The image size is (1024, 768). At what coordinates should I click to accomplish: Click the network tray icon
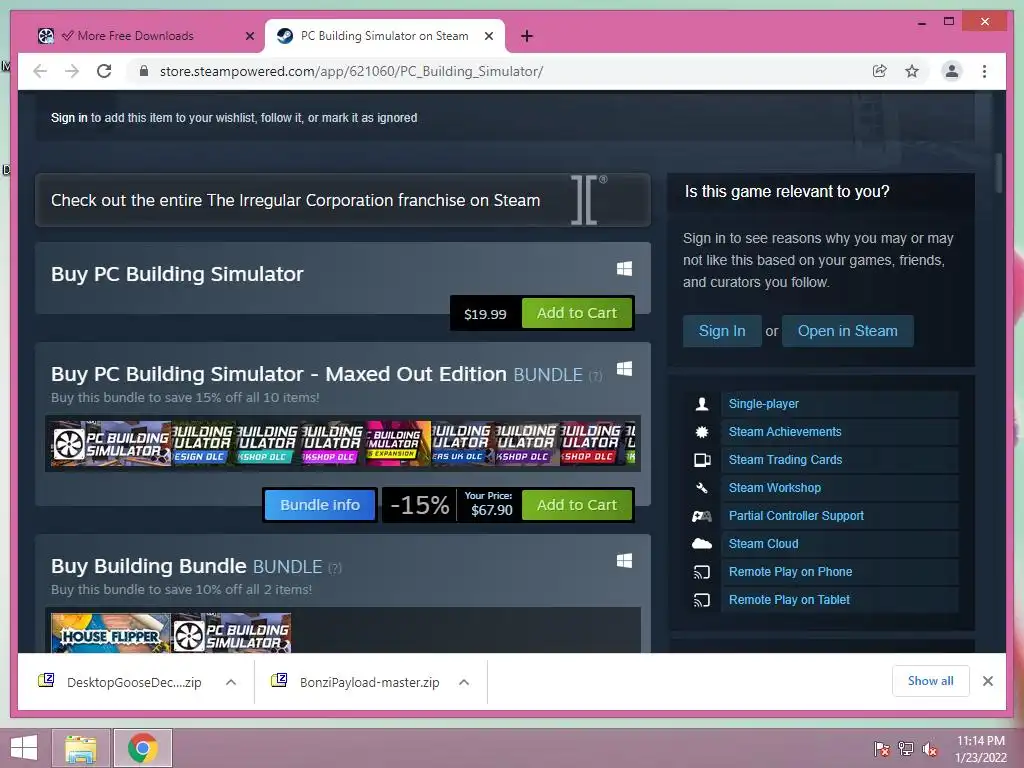[906, 749]
